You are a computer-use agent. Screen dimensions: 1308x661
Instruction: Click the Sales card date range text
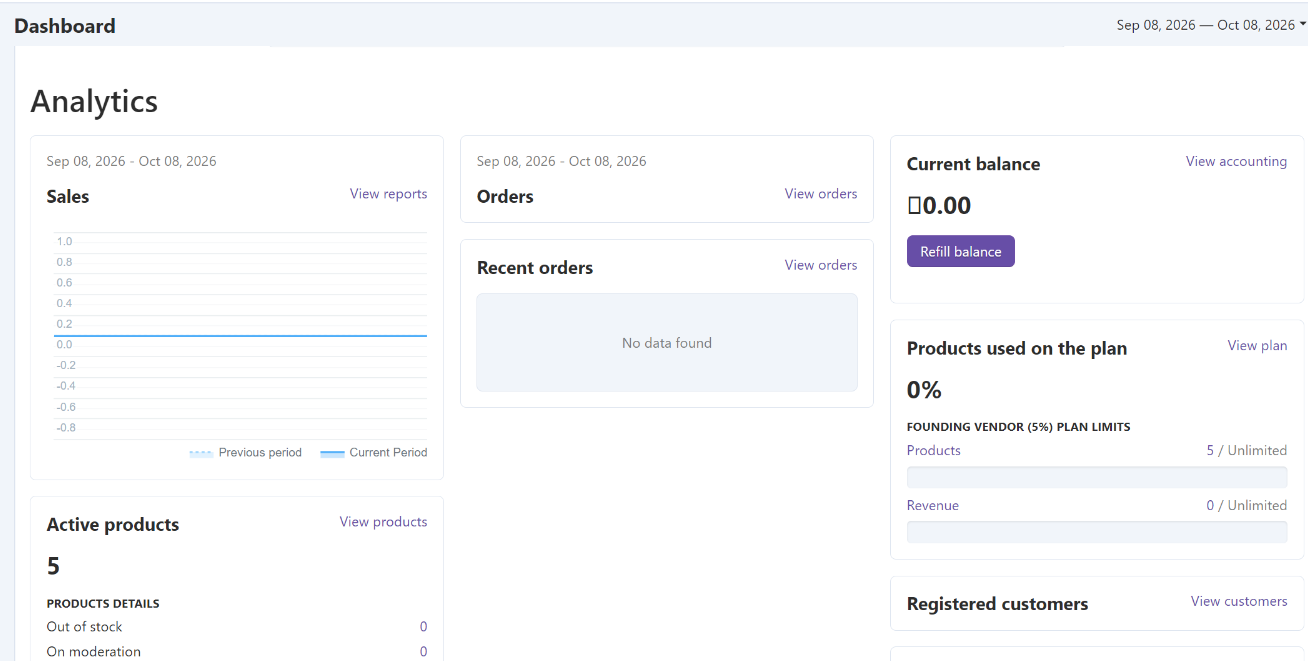[131, 161]
